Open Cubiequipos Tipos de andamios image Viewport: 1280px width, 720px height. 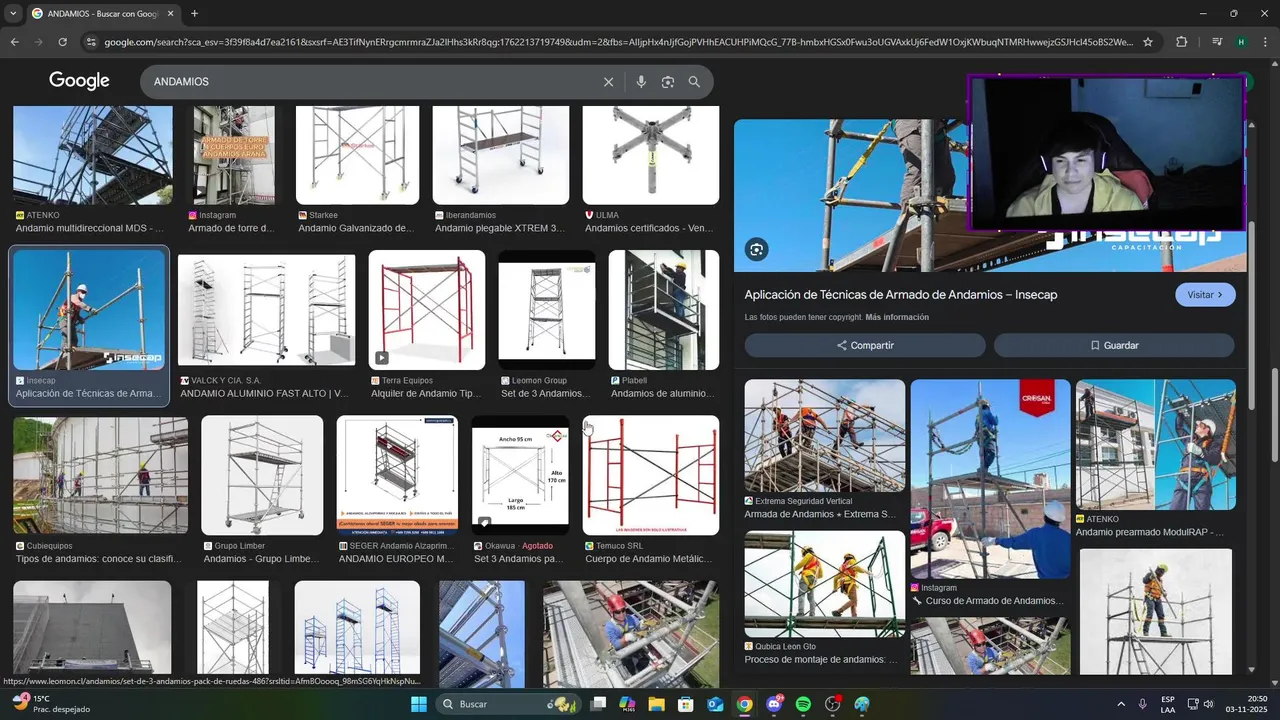point(100,476)
